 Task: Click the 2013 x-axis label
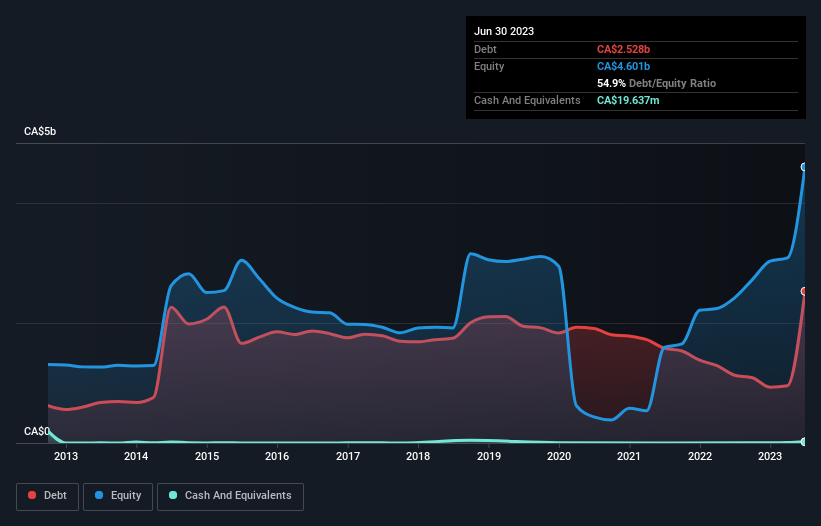pos(66,456)
